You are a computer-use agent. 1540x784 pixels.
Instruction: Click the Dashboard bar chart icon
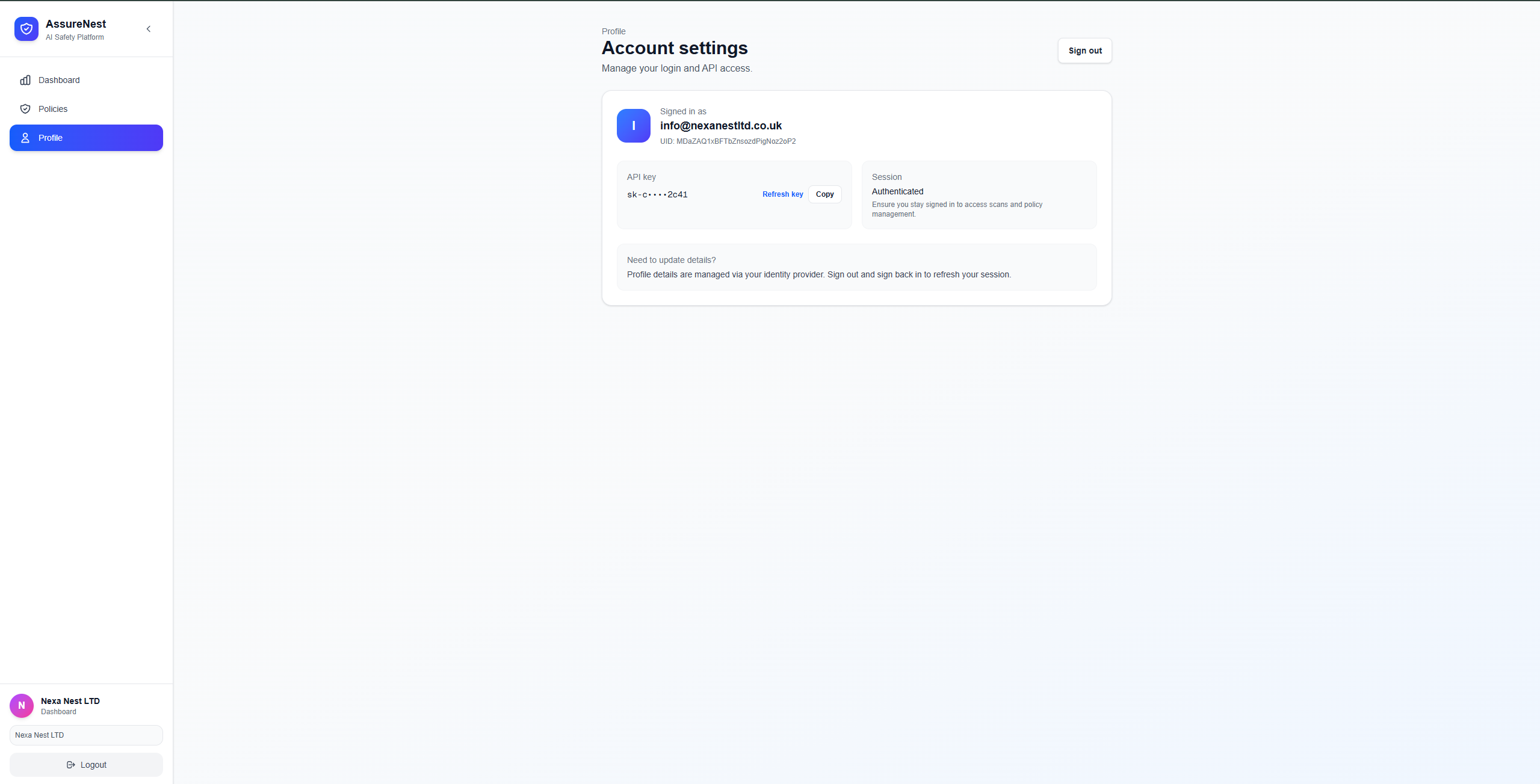click(x=25, y=80)
